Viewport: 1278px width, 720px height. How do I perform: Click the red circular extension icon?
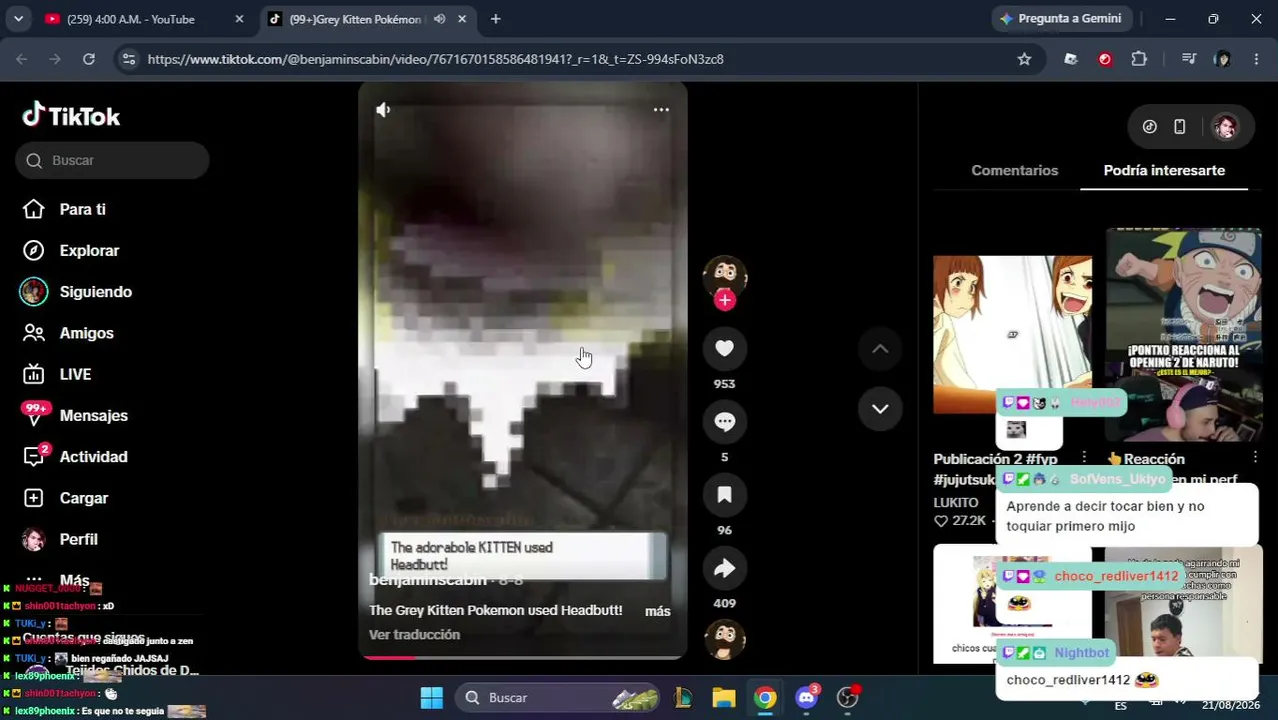coord(1105,59)
